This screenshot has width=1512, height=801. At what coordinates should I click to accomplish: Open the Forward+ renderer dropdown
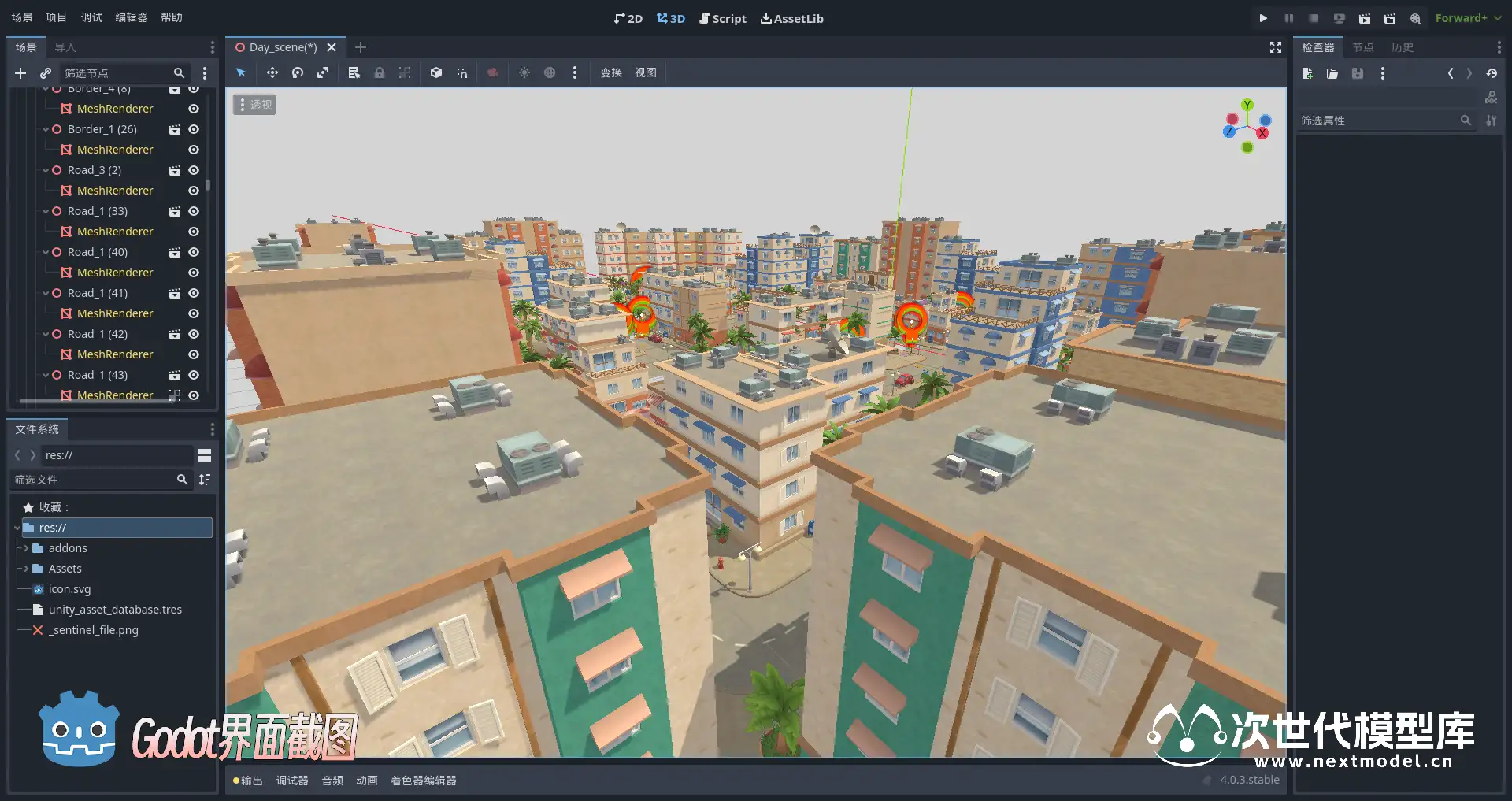[1467, 18]
